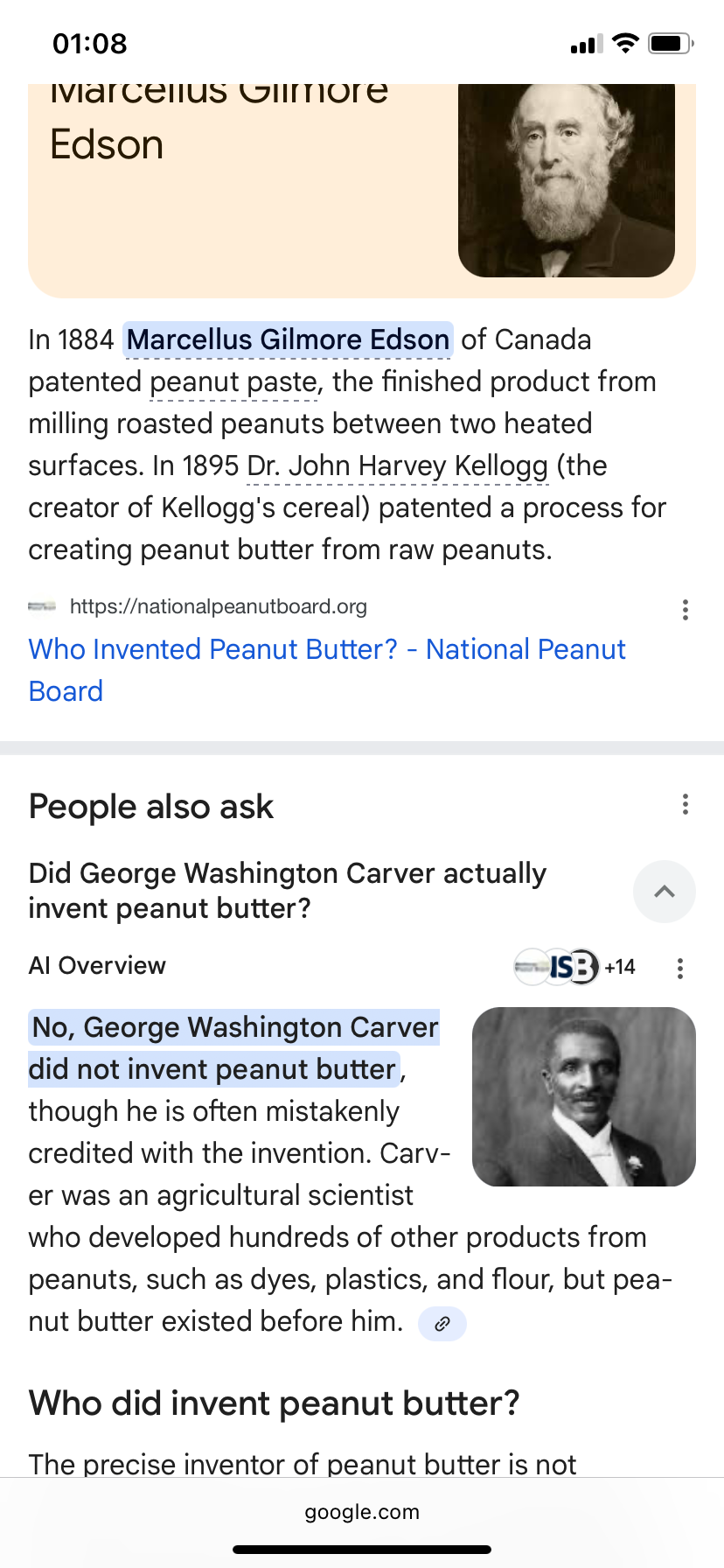Tap the link chip after AI overview text

(x=442, y=1323)
